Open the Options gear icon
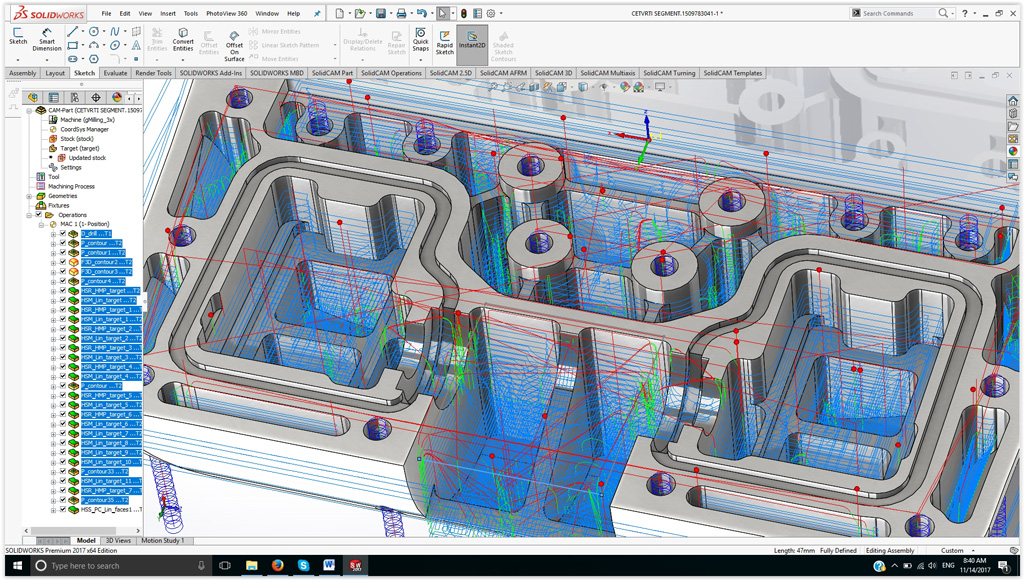The height and width of the screenshot is (580, 1024). pyautogui.click(x=491, y=13)
